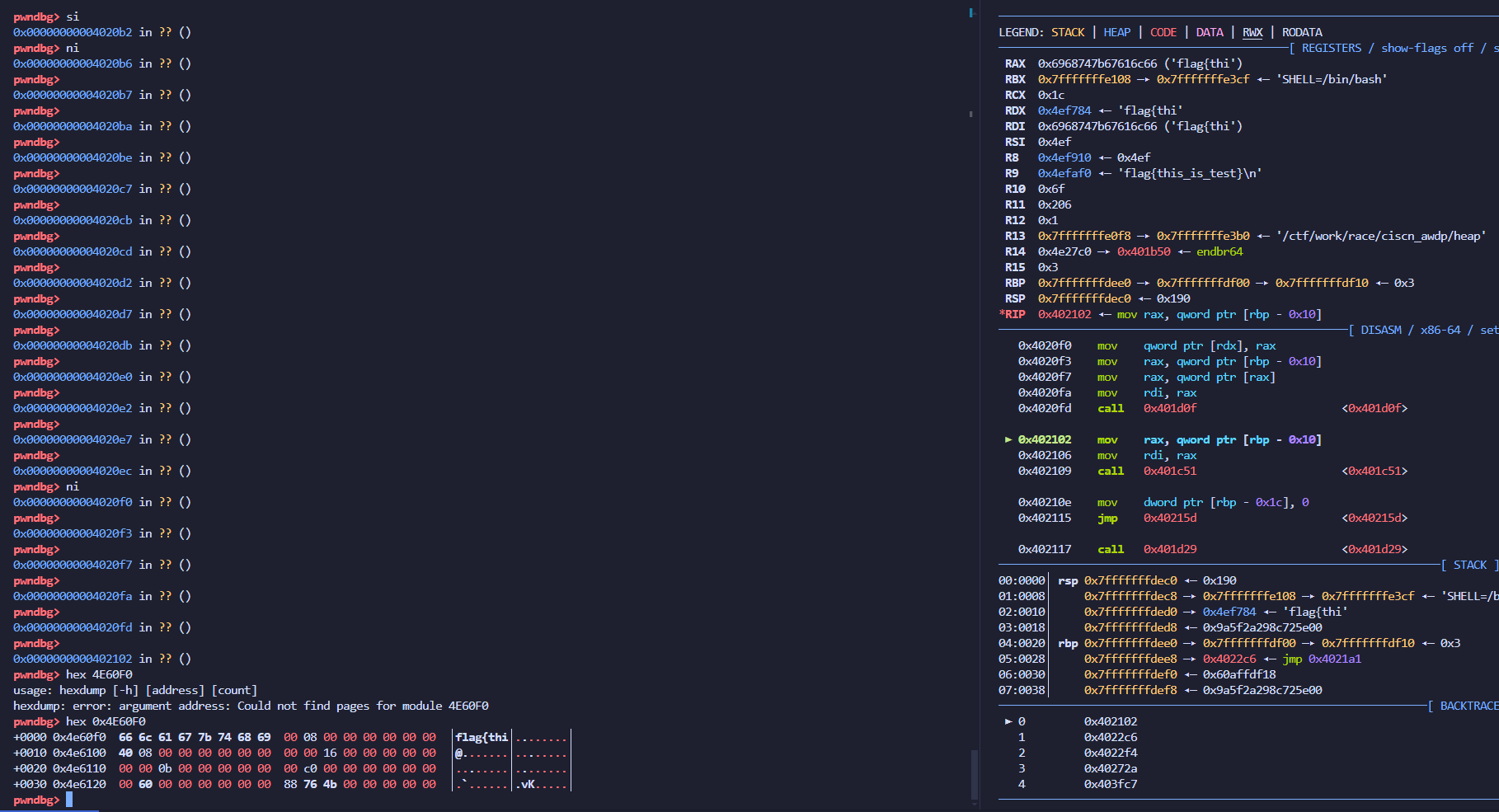Viewport: 1499px width, 812px height.
Task: Click the R12 register label
Action: (x=1015, y=220)
